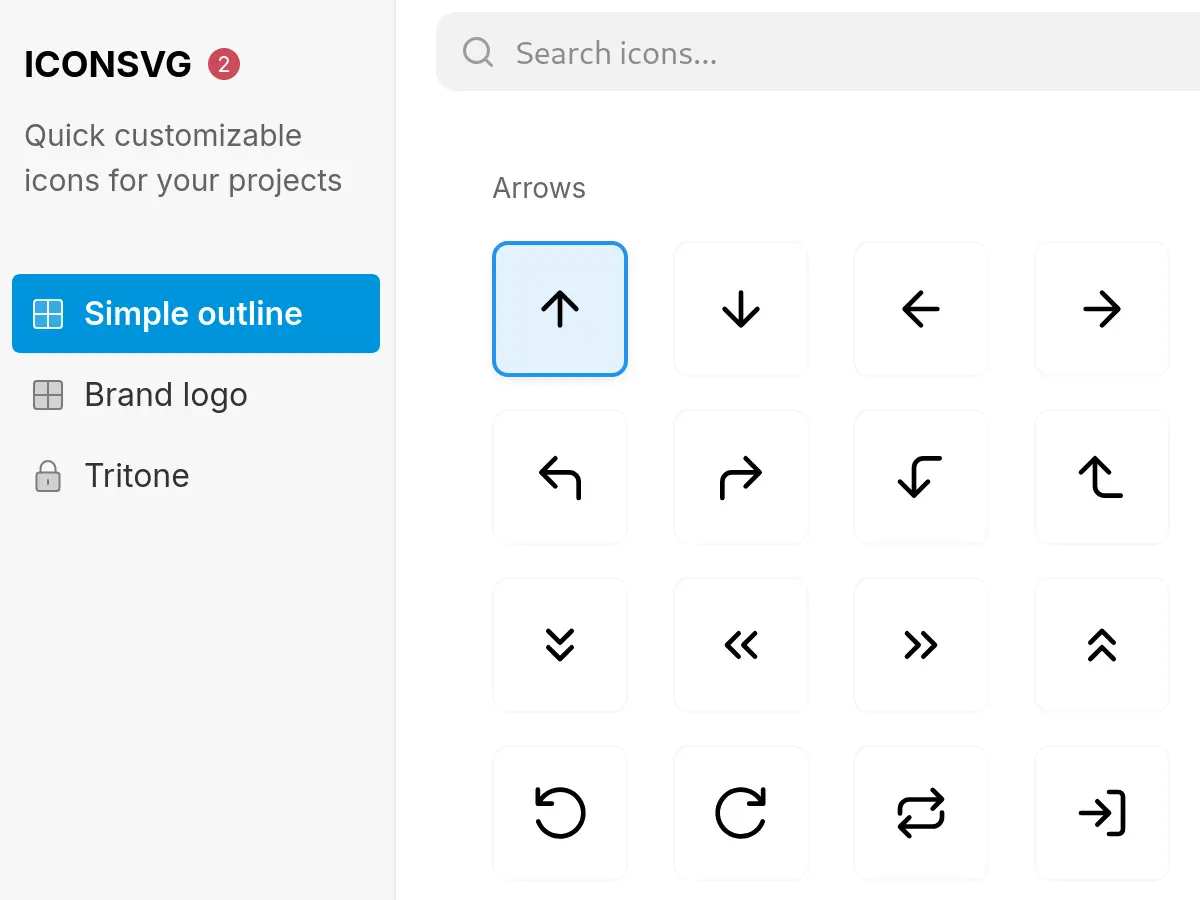
Task: Click the right arrow icon
Action: (x=1100, y=309)
